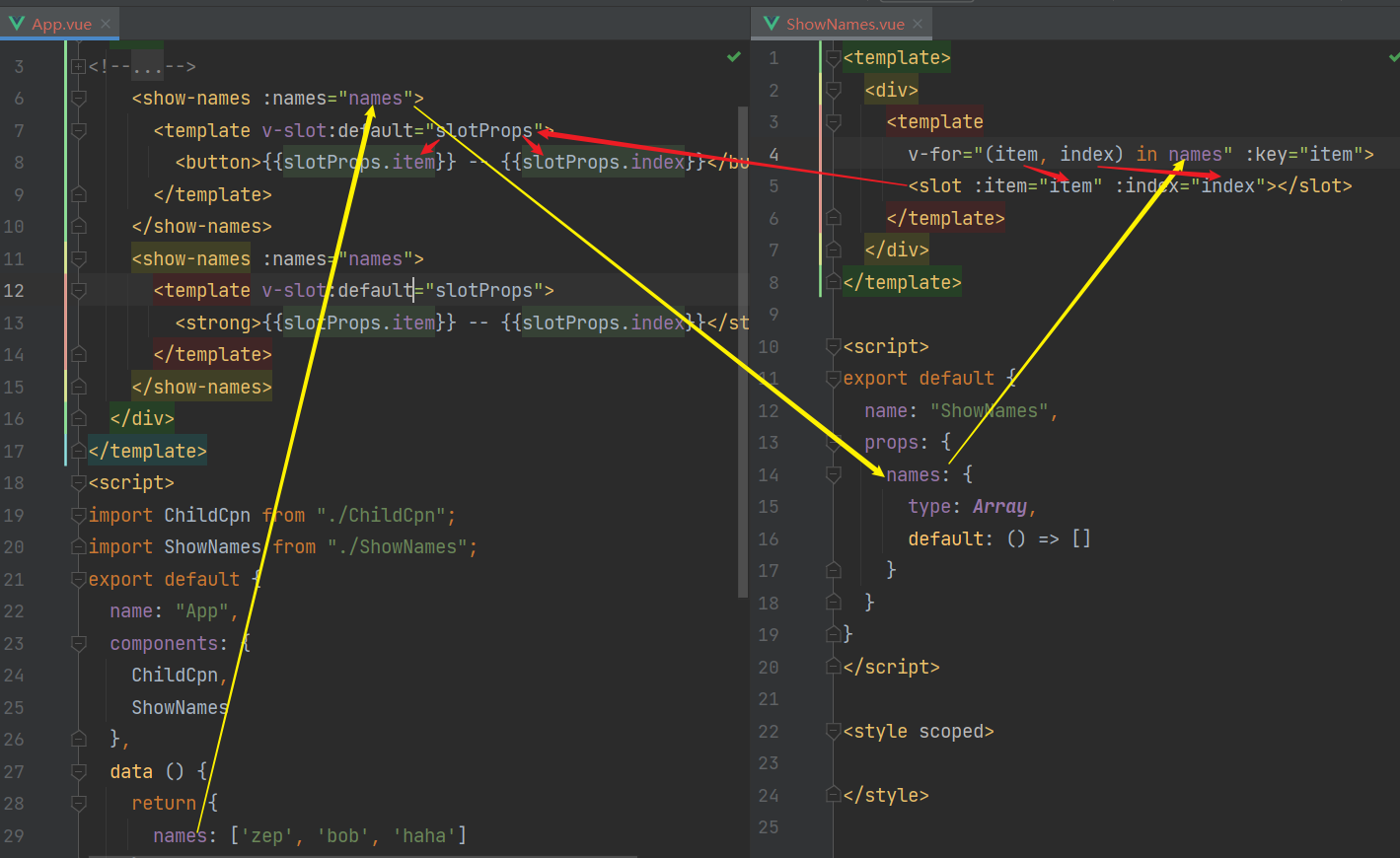Collapse the inner template at line 3 in ShowNames.vue
1400x858 pixels.
coord(833,122)
